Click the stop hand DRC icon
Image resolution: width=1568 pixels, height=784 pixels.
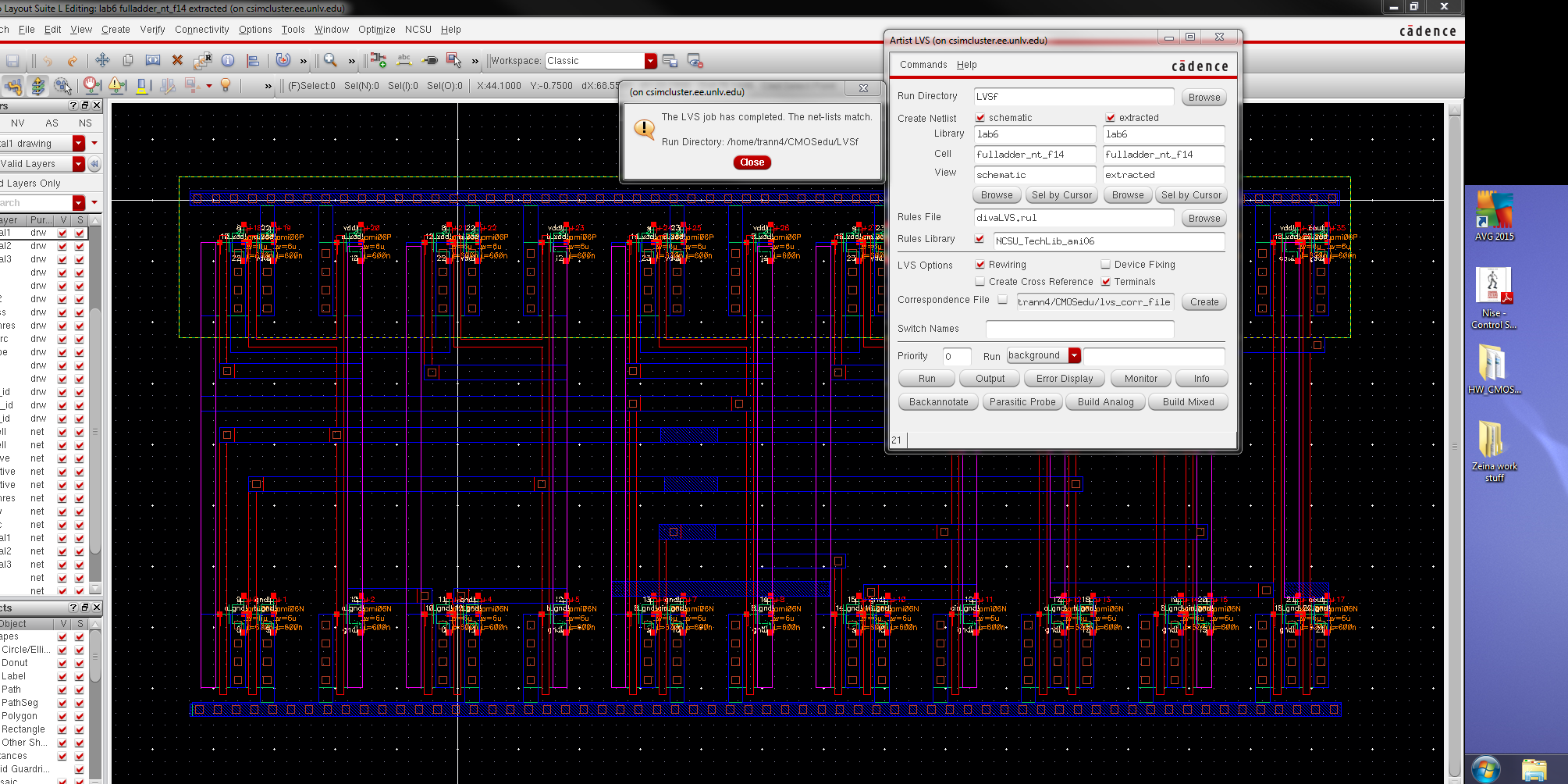pos(91,85)
